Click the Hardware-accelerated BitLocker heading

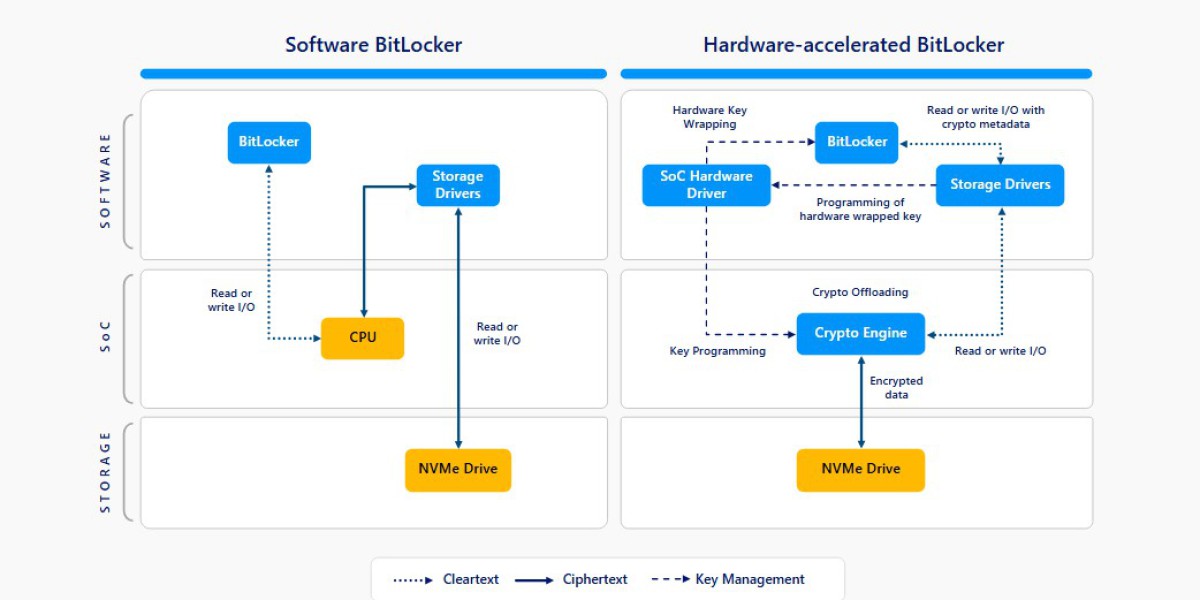(x=853, y=45)
